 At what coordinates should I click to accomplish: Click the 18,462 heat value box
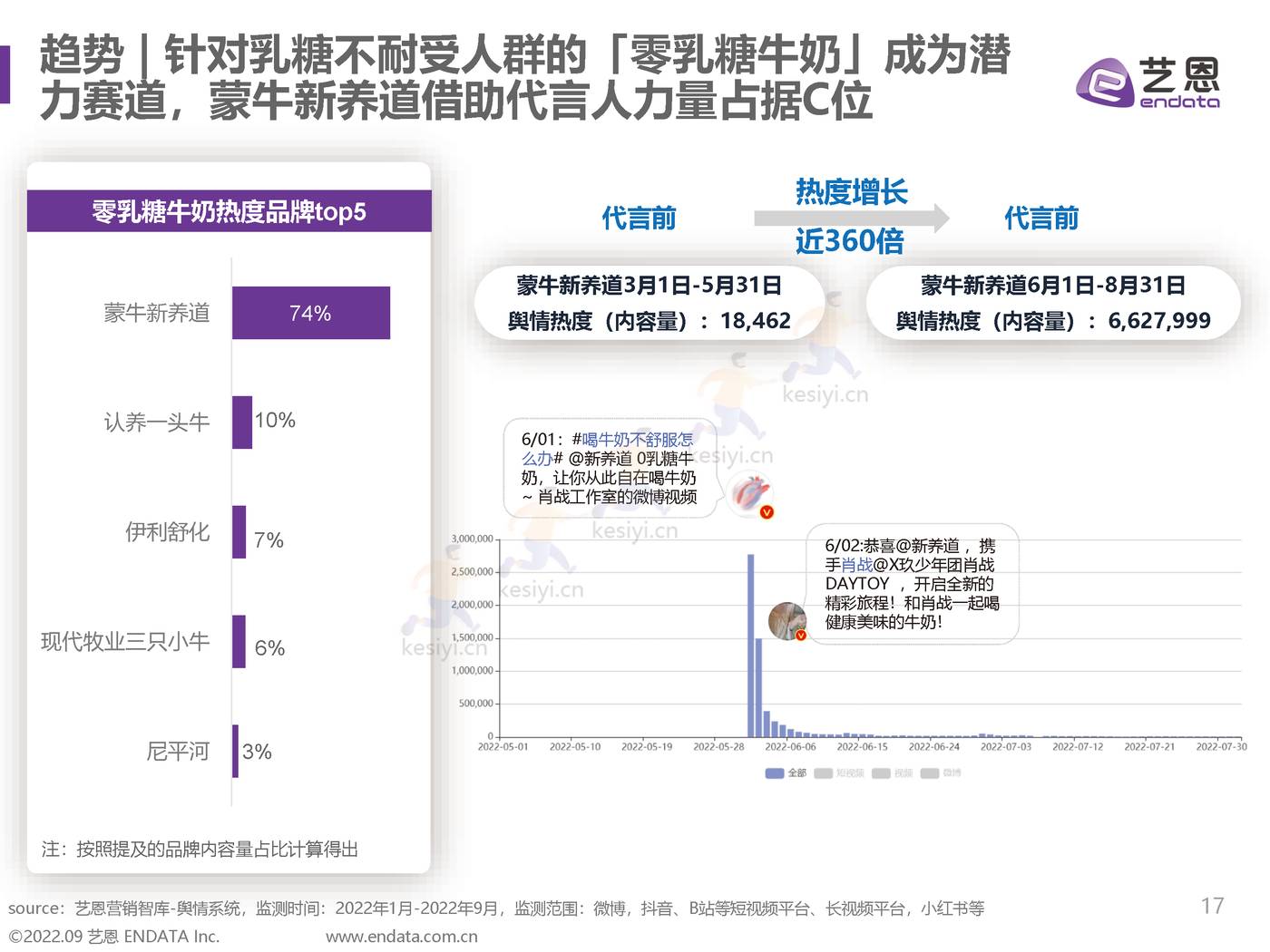649,303
